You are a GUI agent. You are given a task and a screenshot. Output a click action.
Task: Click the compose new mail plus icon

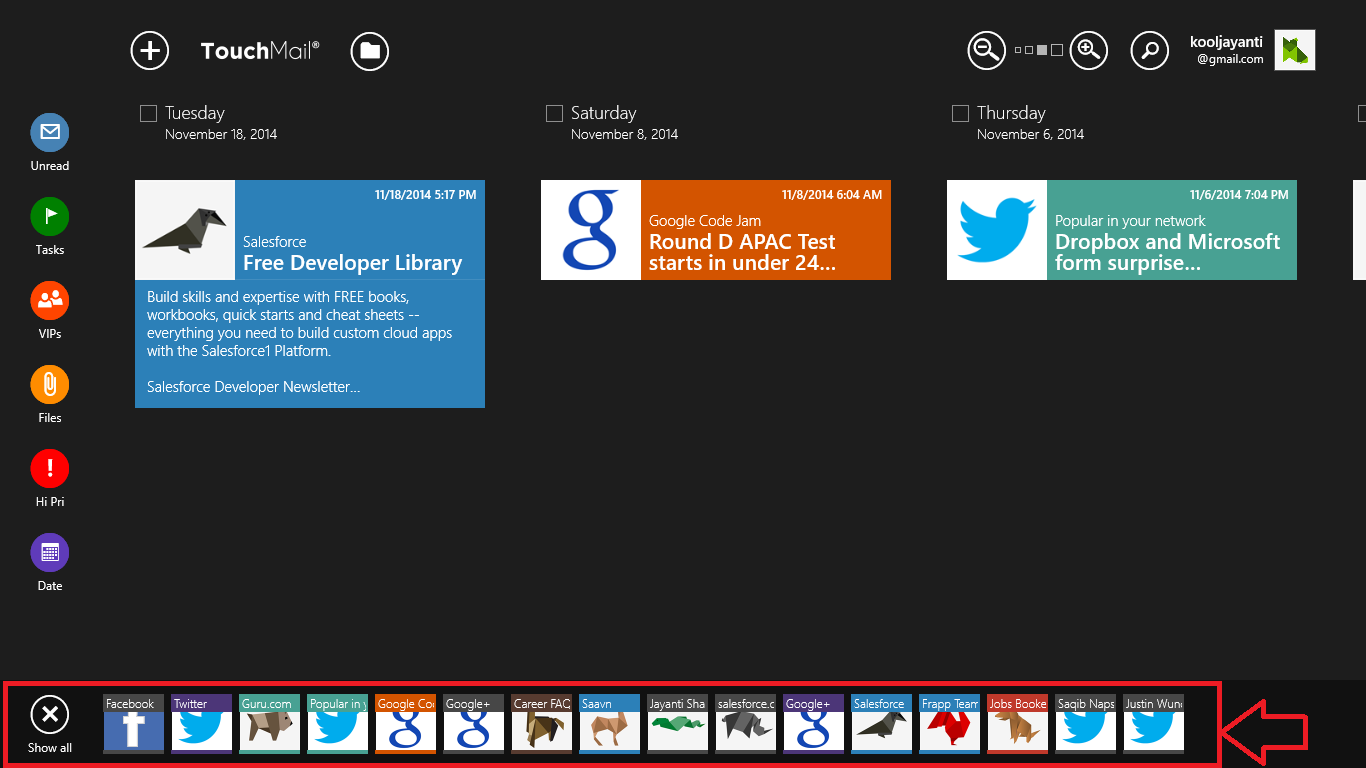pos(150,50)
